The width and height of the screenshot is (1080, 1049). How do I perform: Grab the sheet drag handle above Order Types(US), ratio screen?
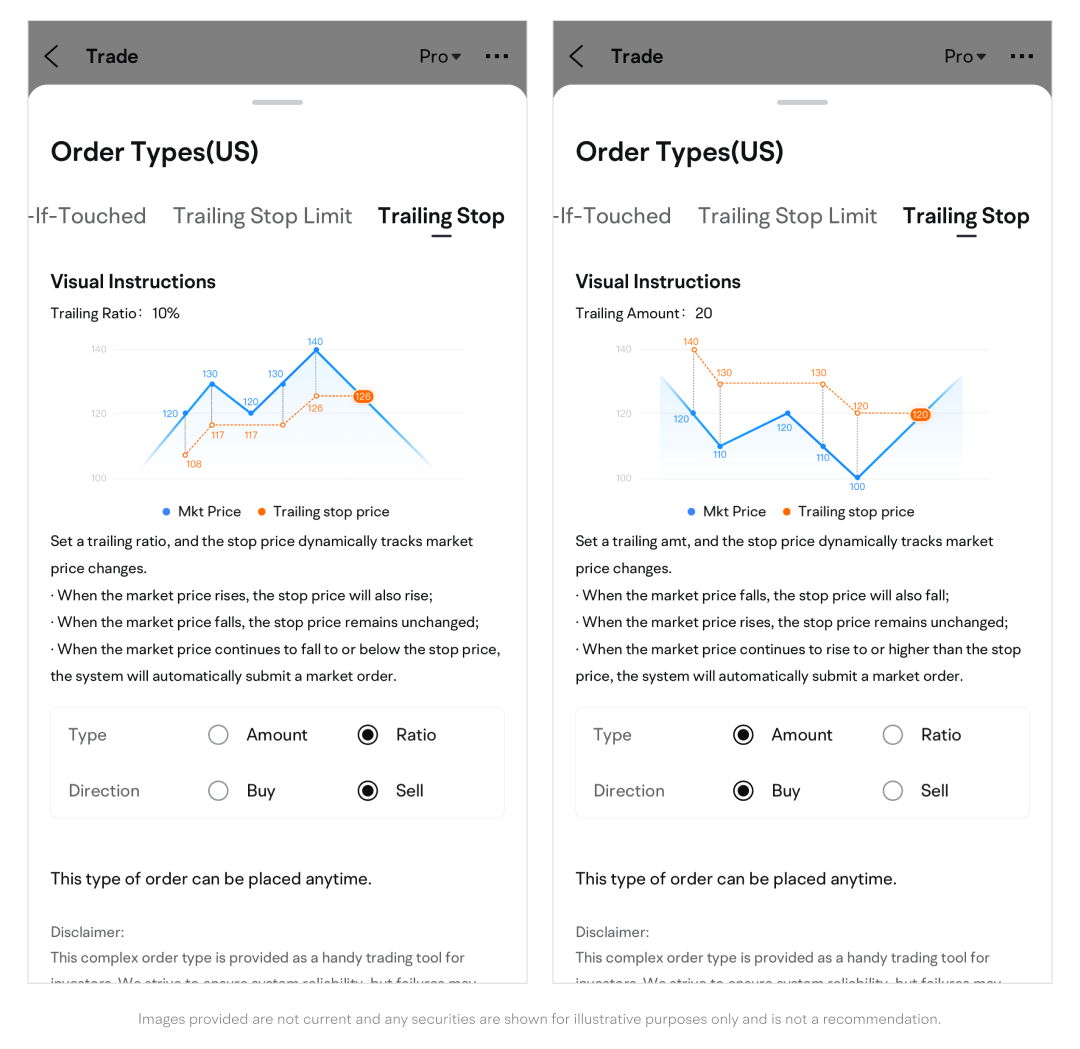pyautogui.click(x=277, y=102)
